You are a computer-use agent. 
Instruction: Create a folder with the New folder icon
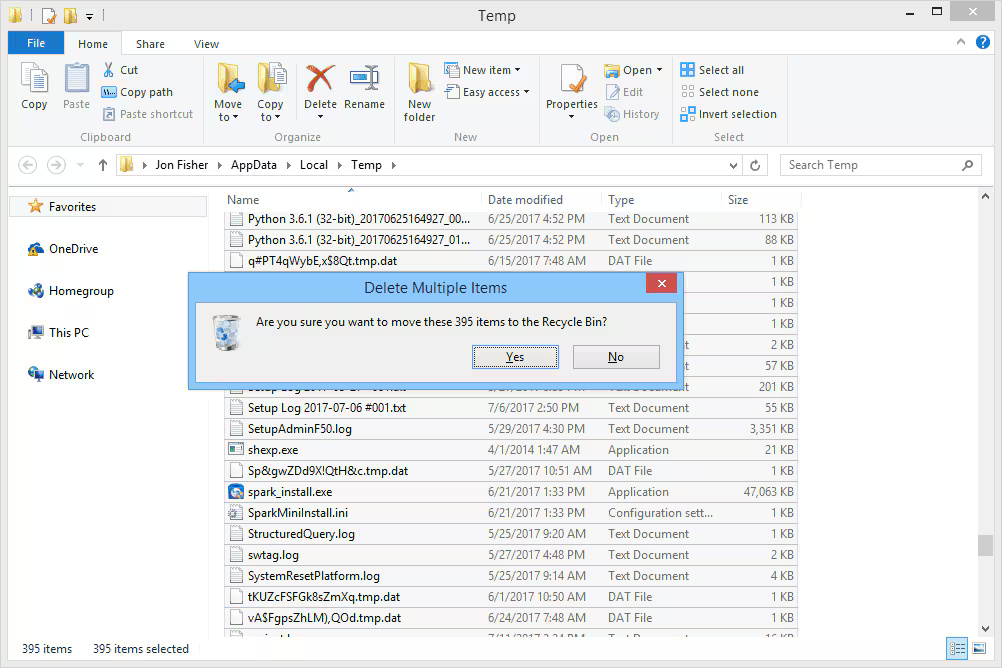click(x=418, y=88)
